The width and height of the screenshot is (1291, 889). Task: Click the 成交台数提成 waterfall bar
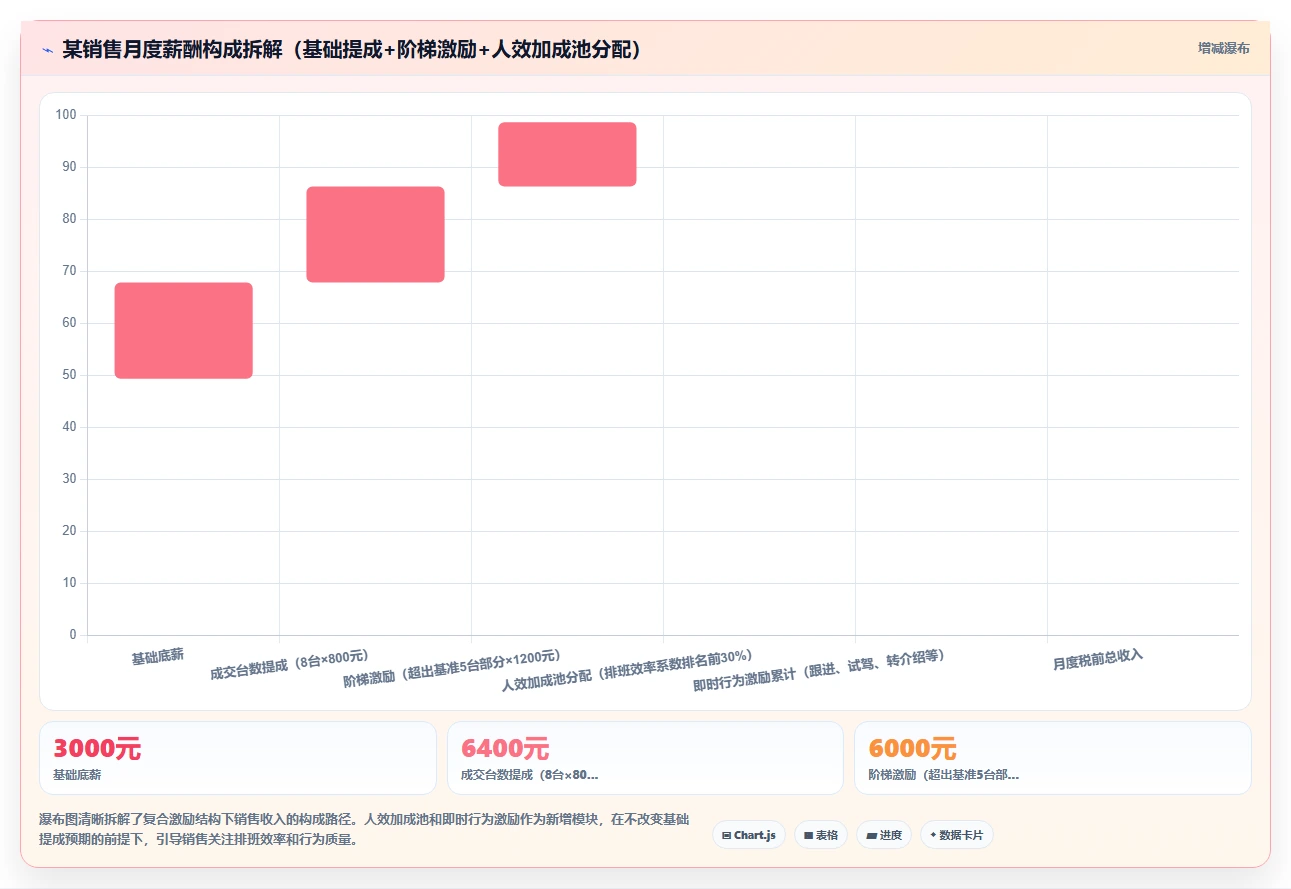(375, 234)
